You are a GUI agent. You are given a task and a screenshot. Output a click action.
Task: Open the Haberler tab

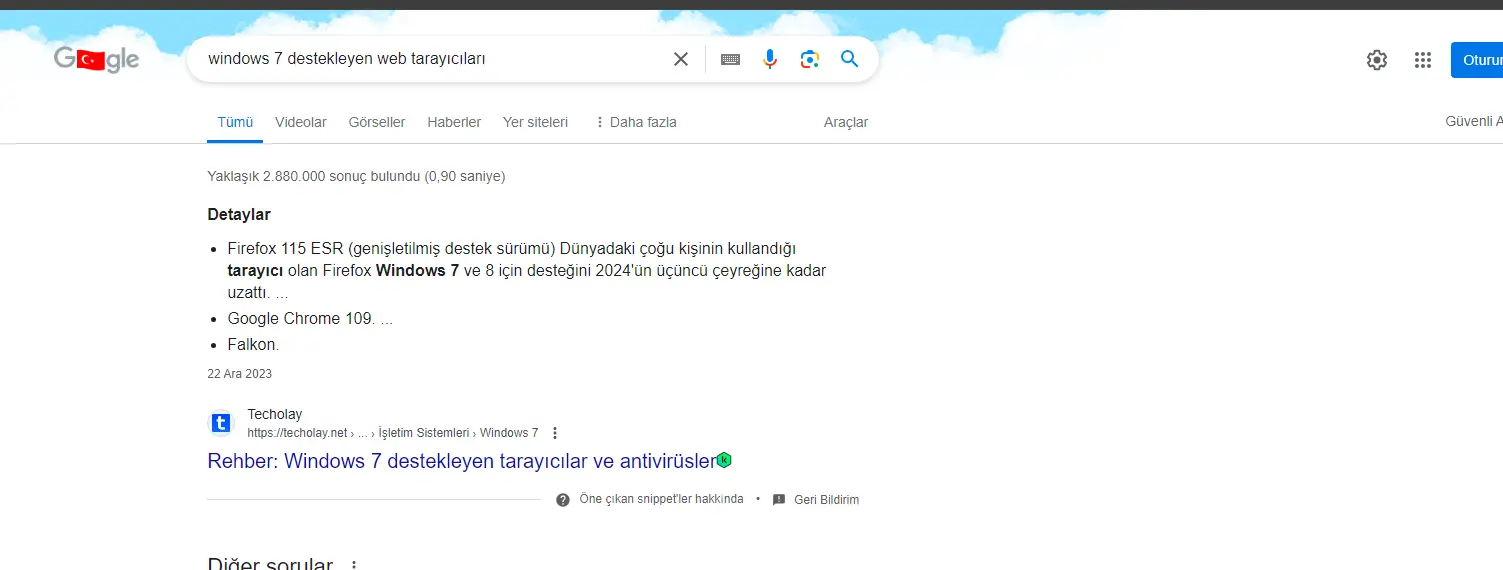click(x=454, y=122)
